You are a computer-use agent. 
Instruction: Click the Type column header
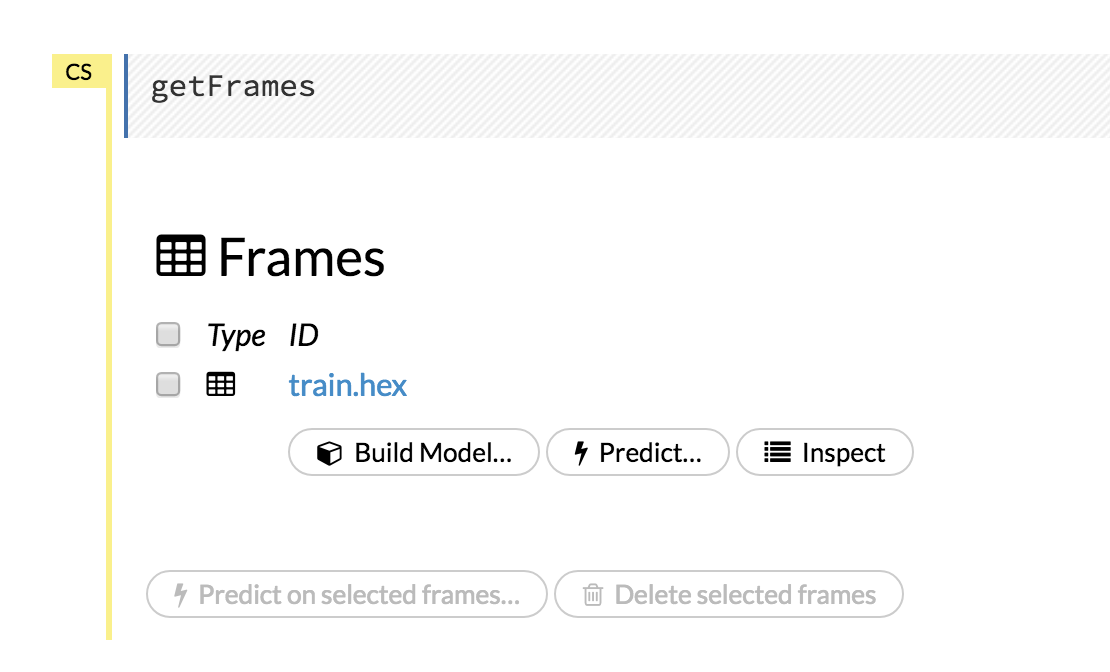(x=236, y=334)
